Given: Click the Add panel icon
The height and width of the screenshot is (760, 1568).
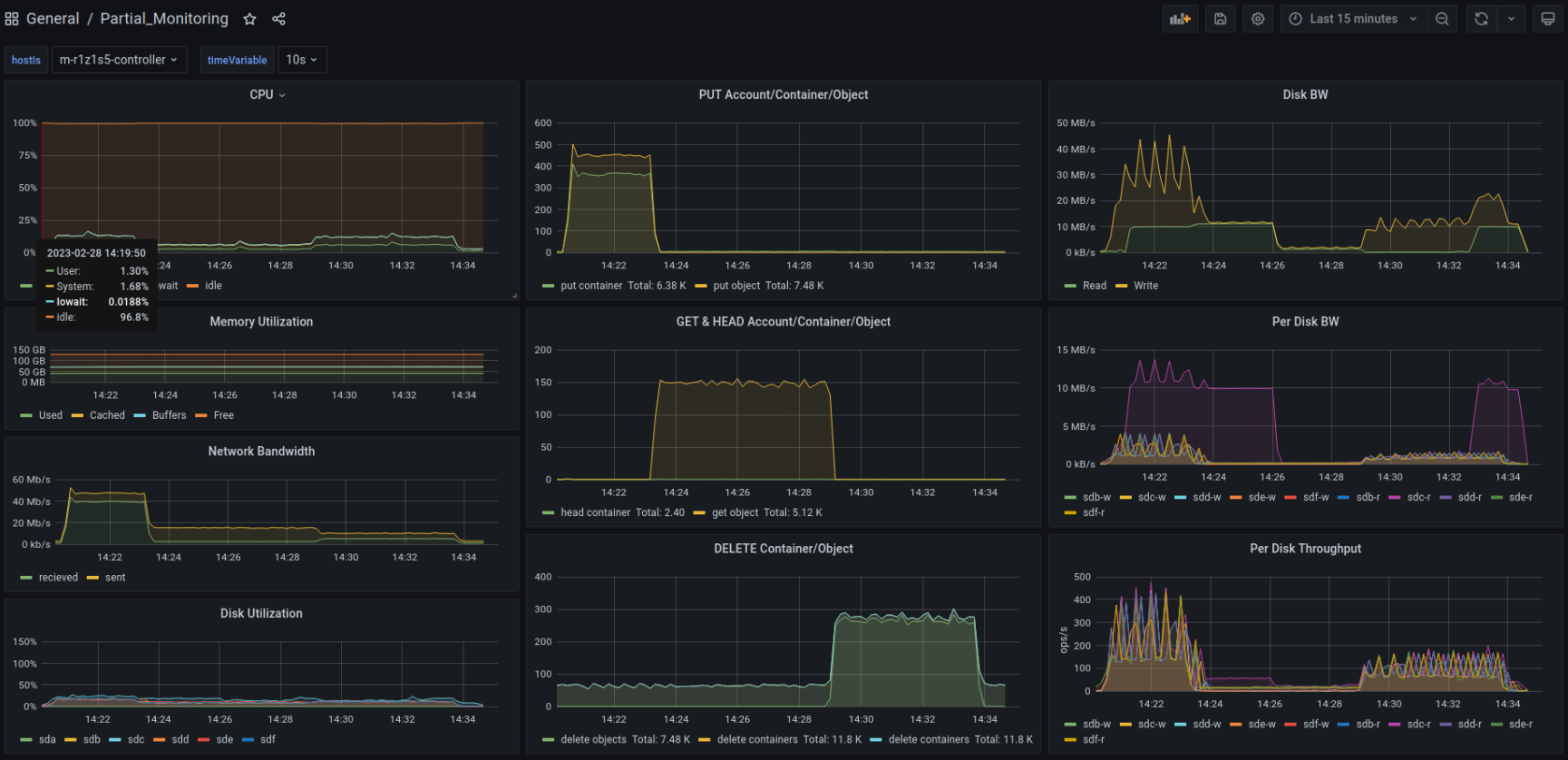Looking at the screenshot, I should (1180, 19).
